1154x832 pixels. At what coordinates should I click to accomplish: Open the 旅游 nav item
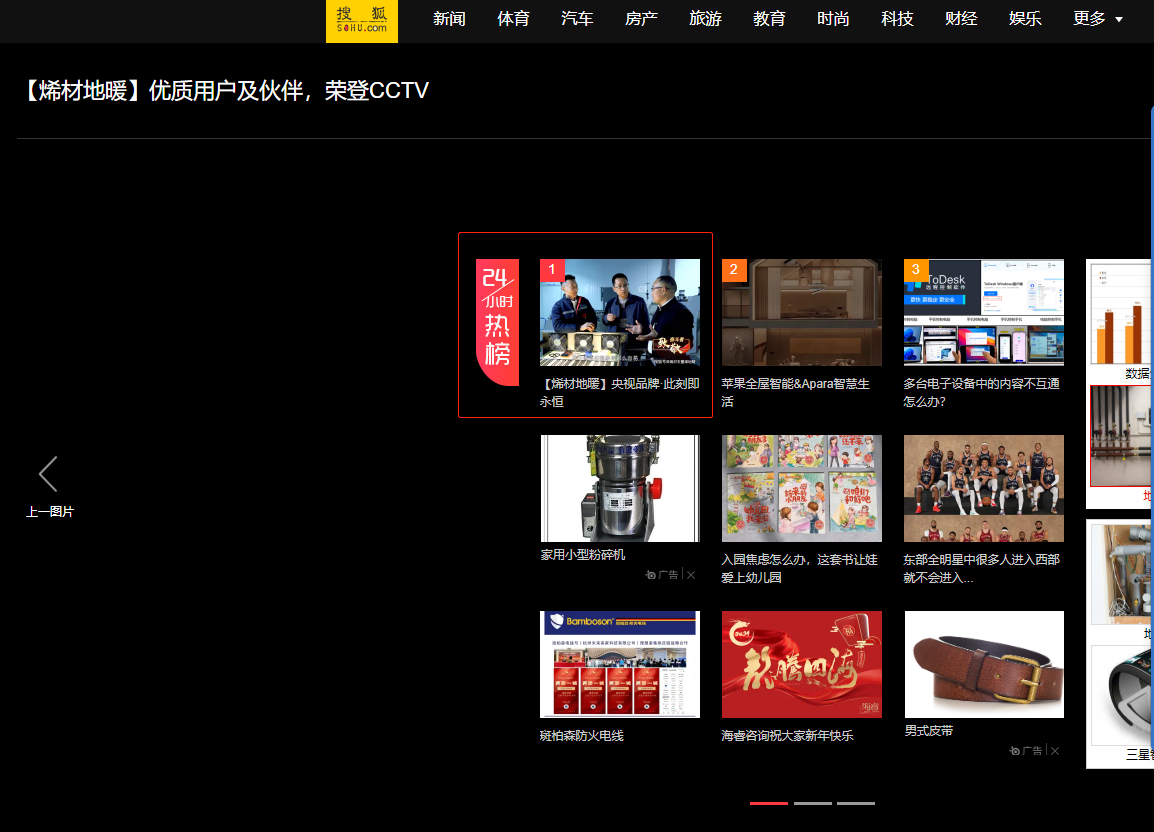pyautogui.click(x=705, y=19)
